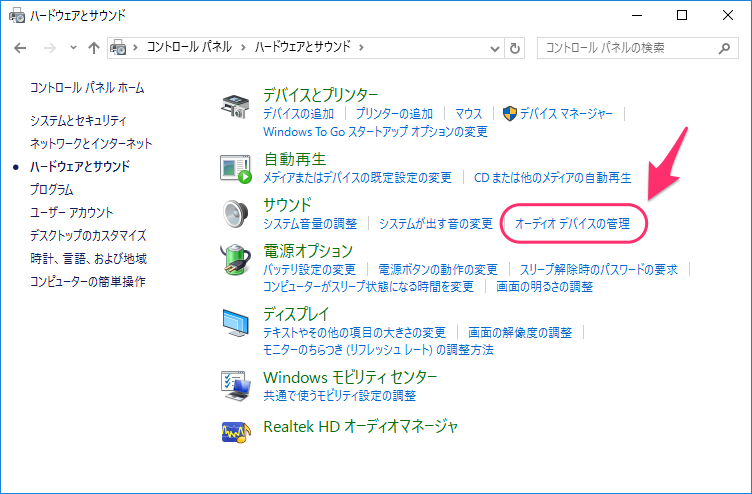Screen dimensions: 752x494
Task: Open the Windows モビリティ センター heading
Action: click(350, 377)
